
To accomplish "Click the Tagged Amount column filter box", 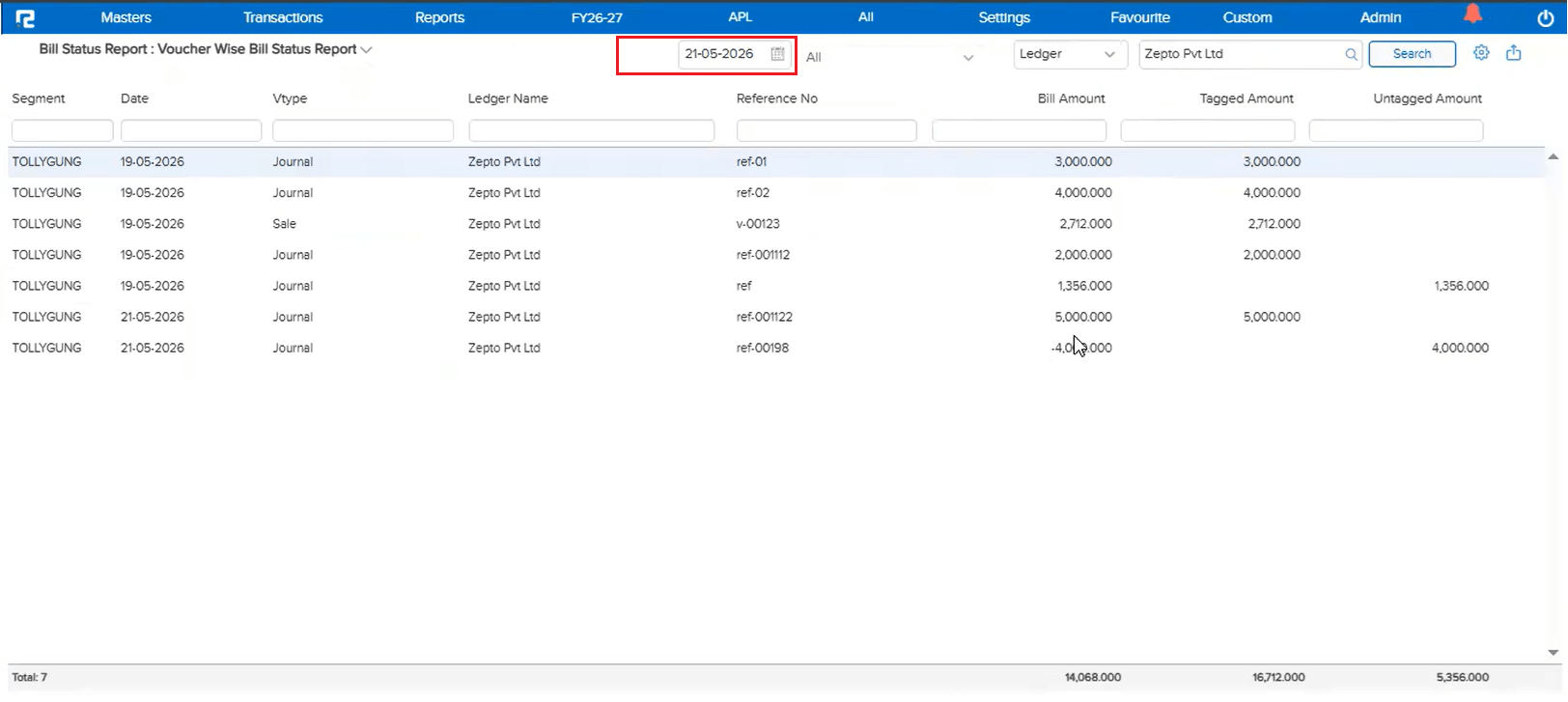I will 1208,130.
